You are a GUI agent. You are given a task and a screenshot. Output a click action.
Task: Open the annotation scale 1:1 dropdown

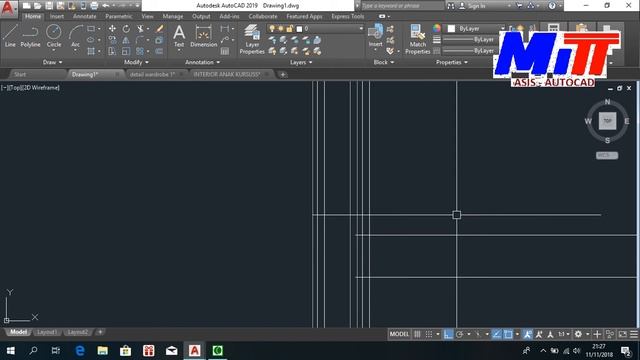click(564, 334)
